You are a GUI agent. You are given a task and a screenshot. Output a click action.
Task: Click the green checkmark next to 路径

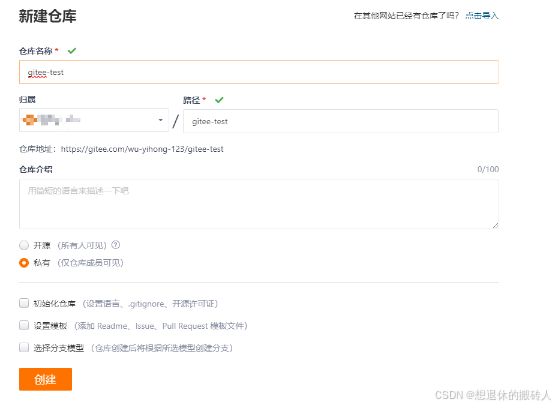point(219,100)
